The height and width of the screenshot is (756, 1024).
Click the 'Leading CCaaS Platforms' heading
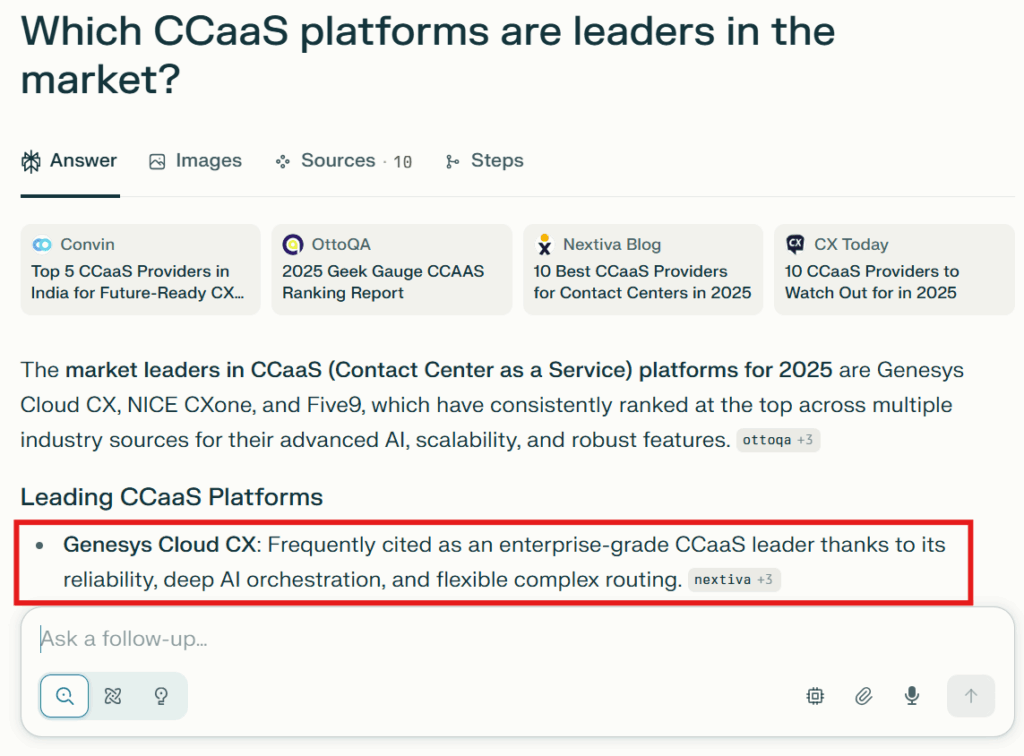[172, 497]
